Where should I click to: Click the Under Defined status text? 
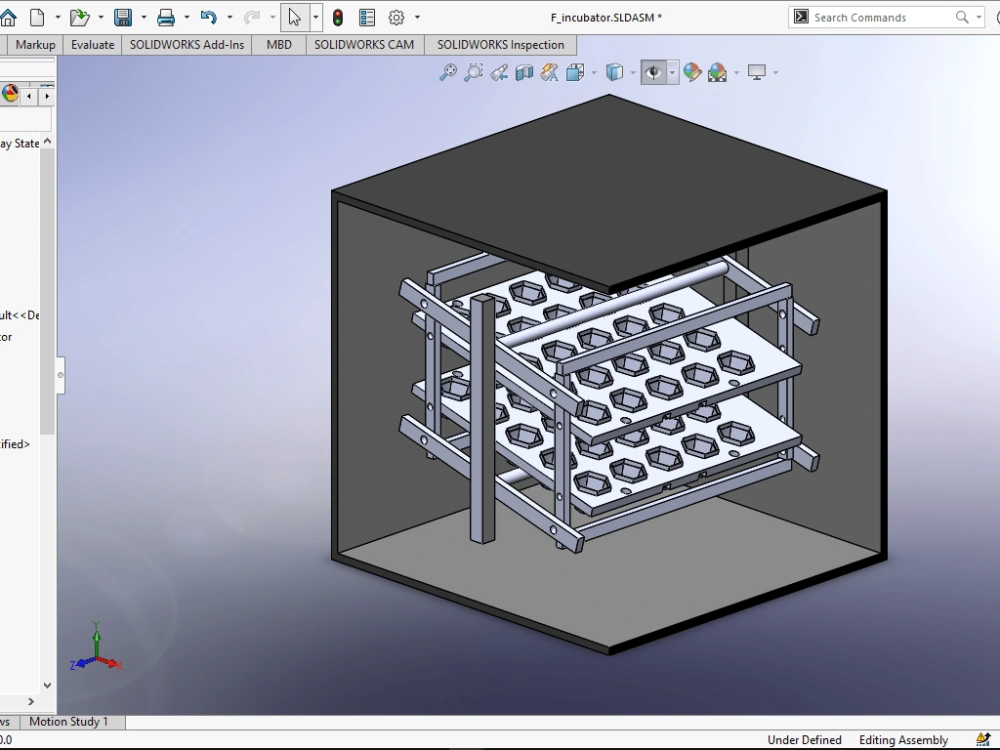pos(804,740)
